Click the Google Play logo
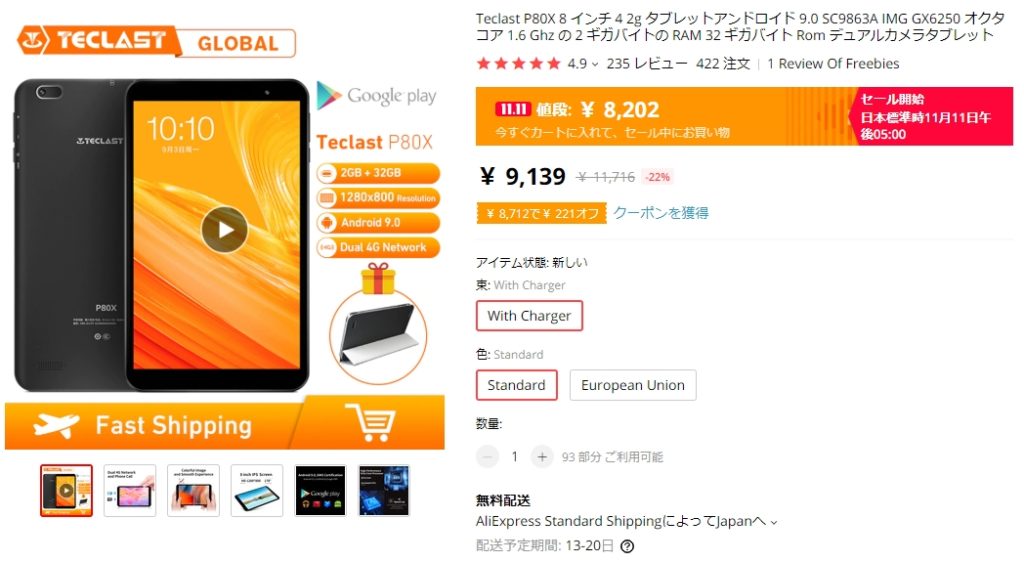This screenshot has width=1024, height=562. tap(376, 96)
